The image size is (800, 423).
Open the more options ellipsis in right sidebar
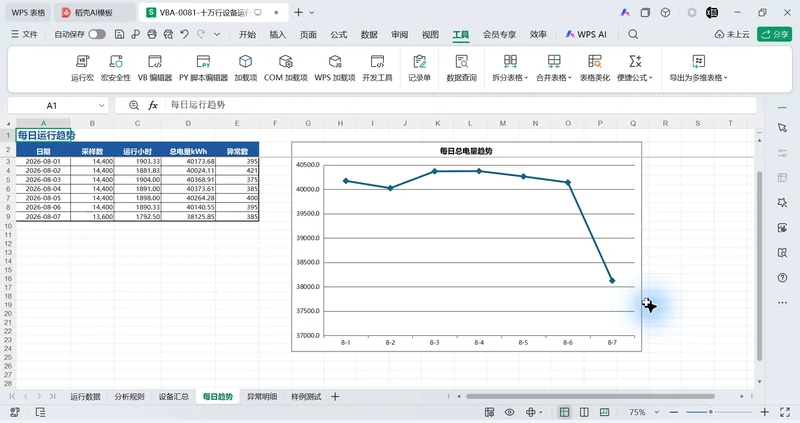pyautogui.click(x=782, y=303)
